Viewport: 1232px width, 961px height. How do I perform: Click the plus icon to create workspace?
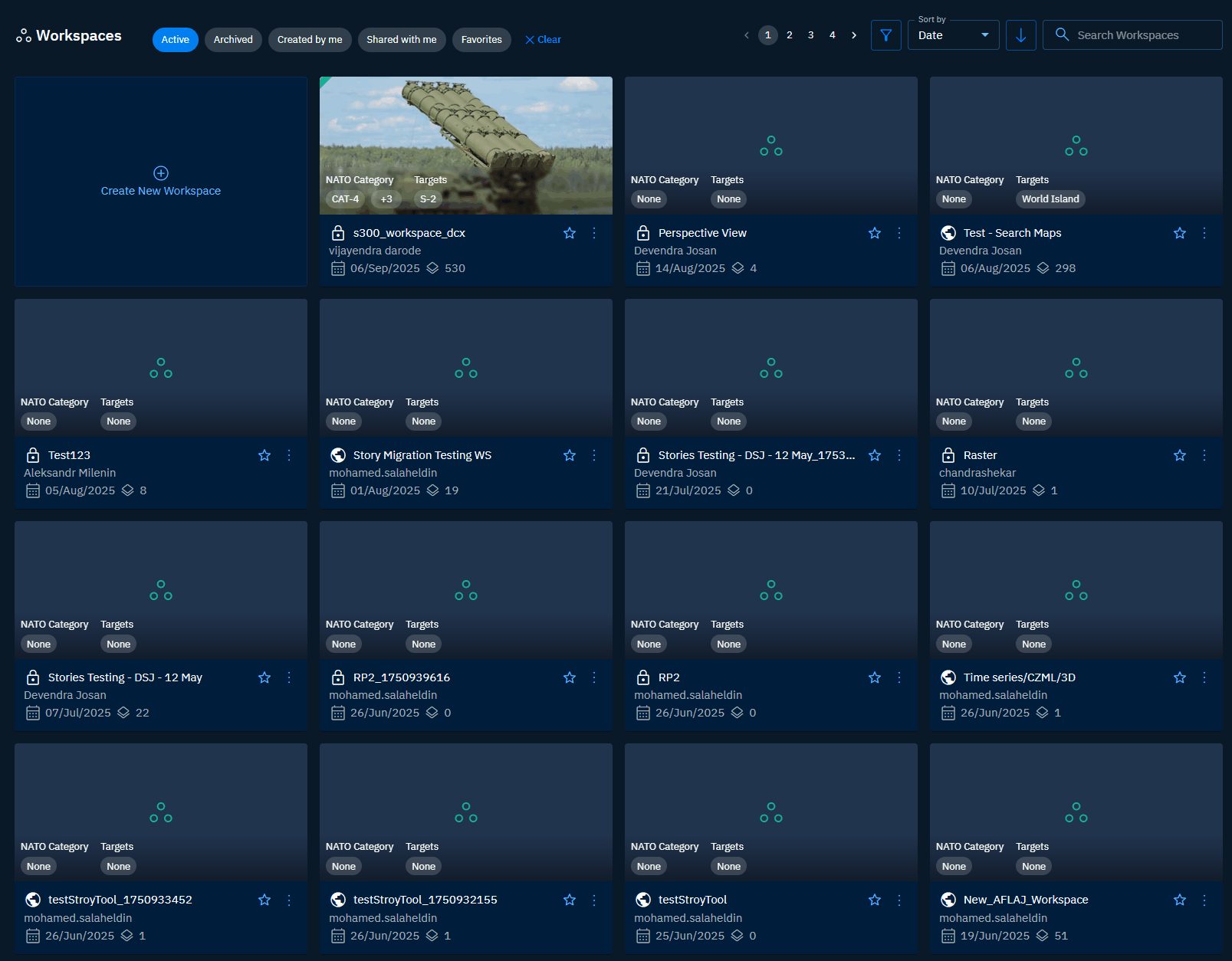(161, 173)
